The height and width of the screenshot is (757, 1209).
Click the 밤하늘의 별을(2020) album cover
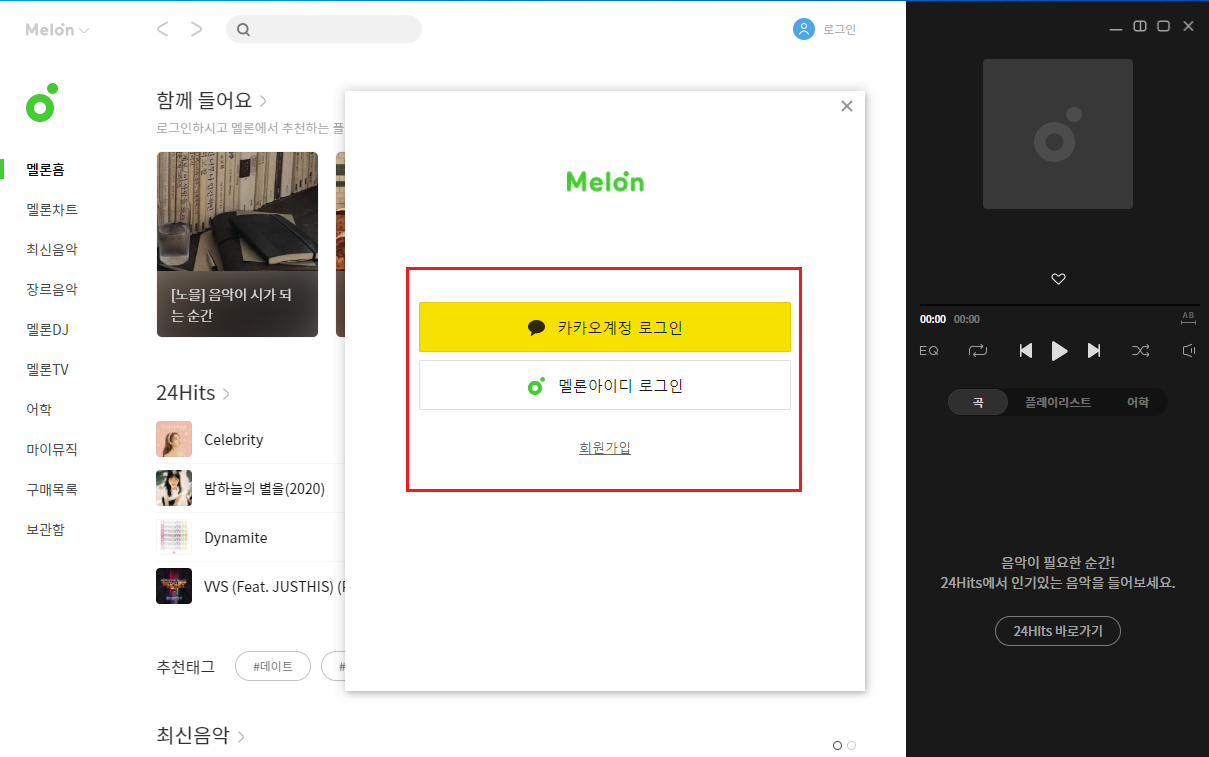tap(174, 488)
